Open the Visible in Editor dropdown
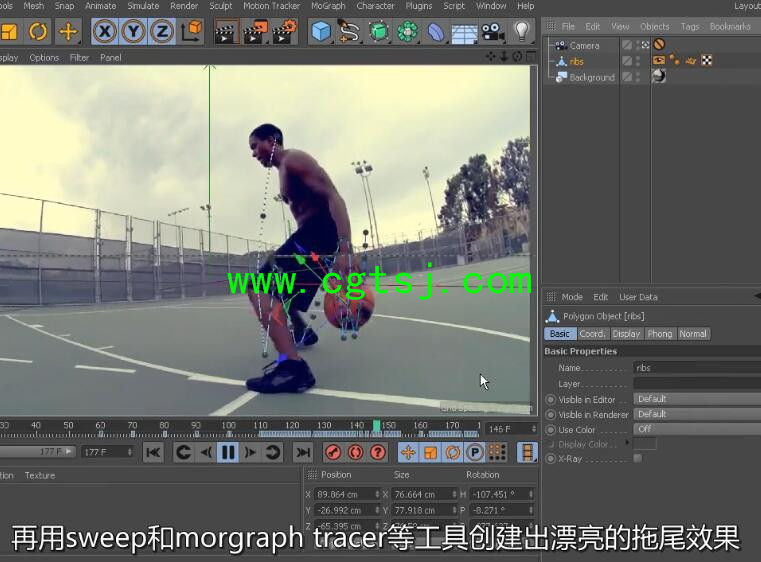761x562 pixels. coord(697,399)
